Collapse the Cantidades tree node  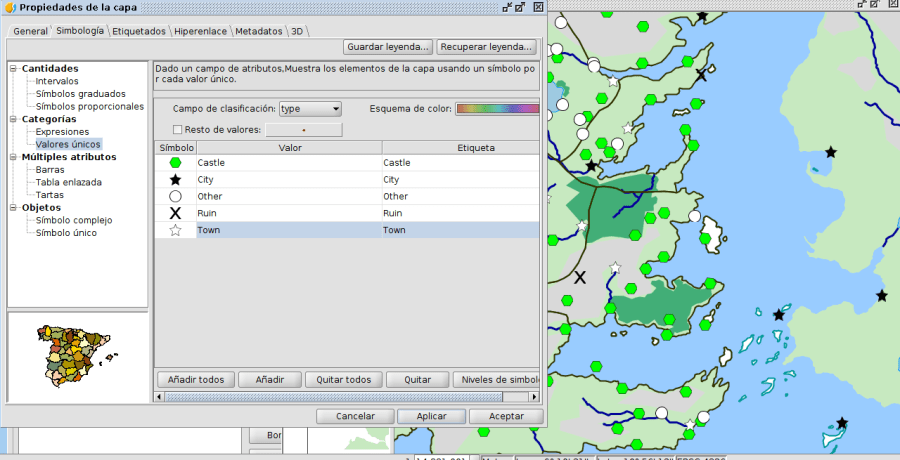click(x=13, y=69)
